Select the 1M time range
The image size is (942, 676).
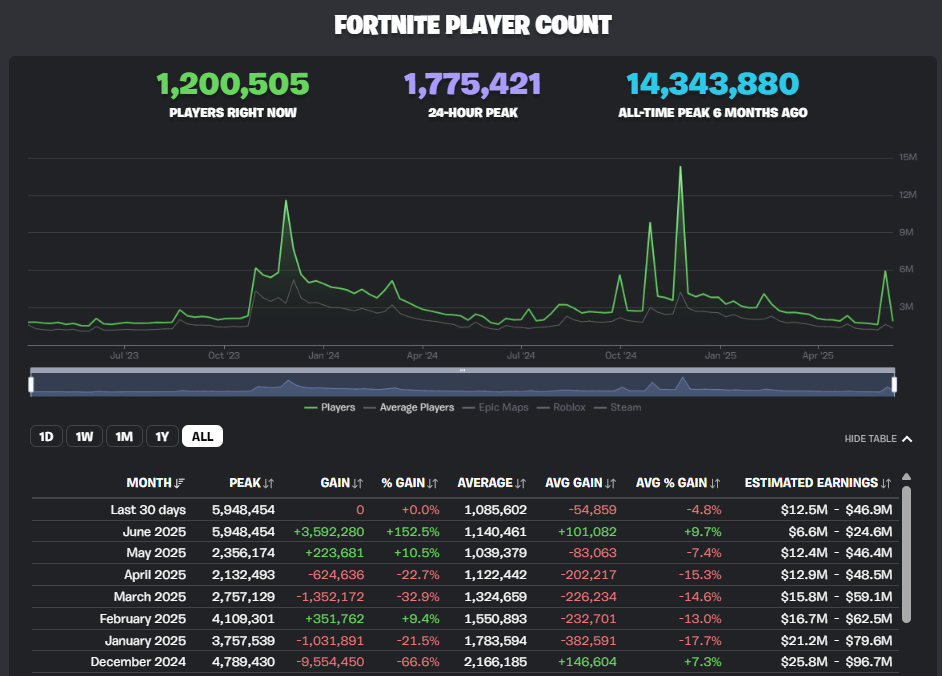pos(124,436)
